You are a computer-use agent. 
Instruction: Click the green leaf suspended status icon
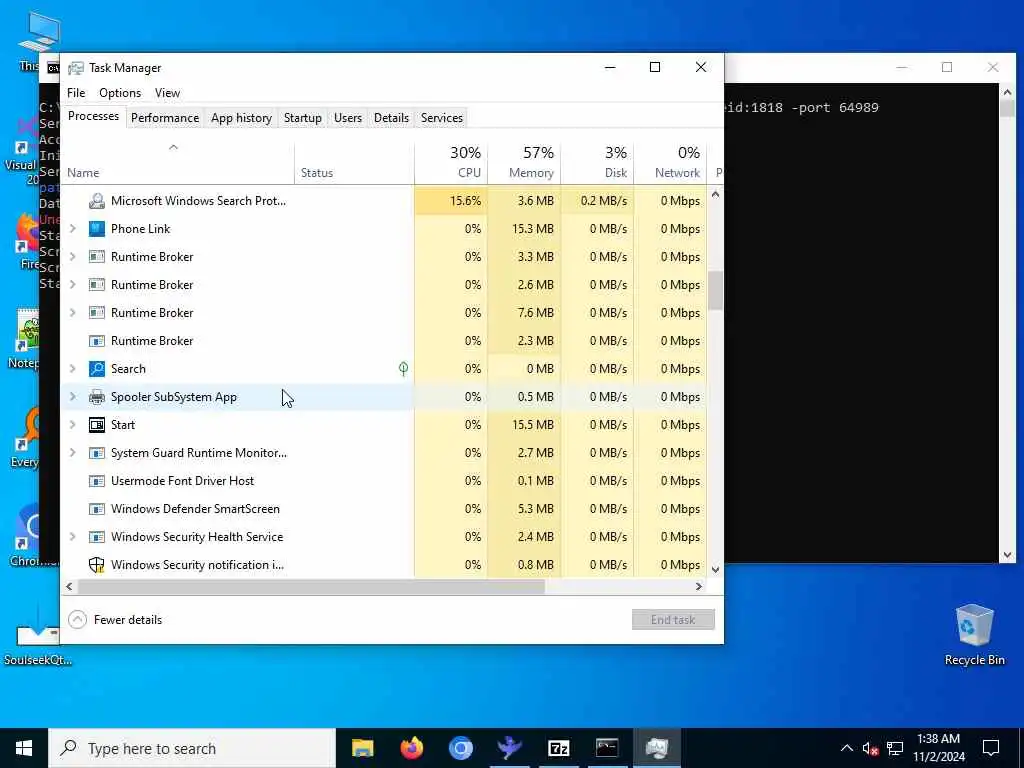404,369
